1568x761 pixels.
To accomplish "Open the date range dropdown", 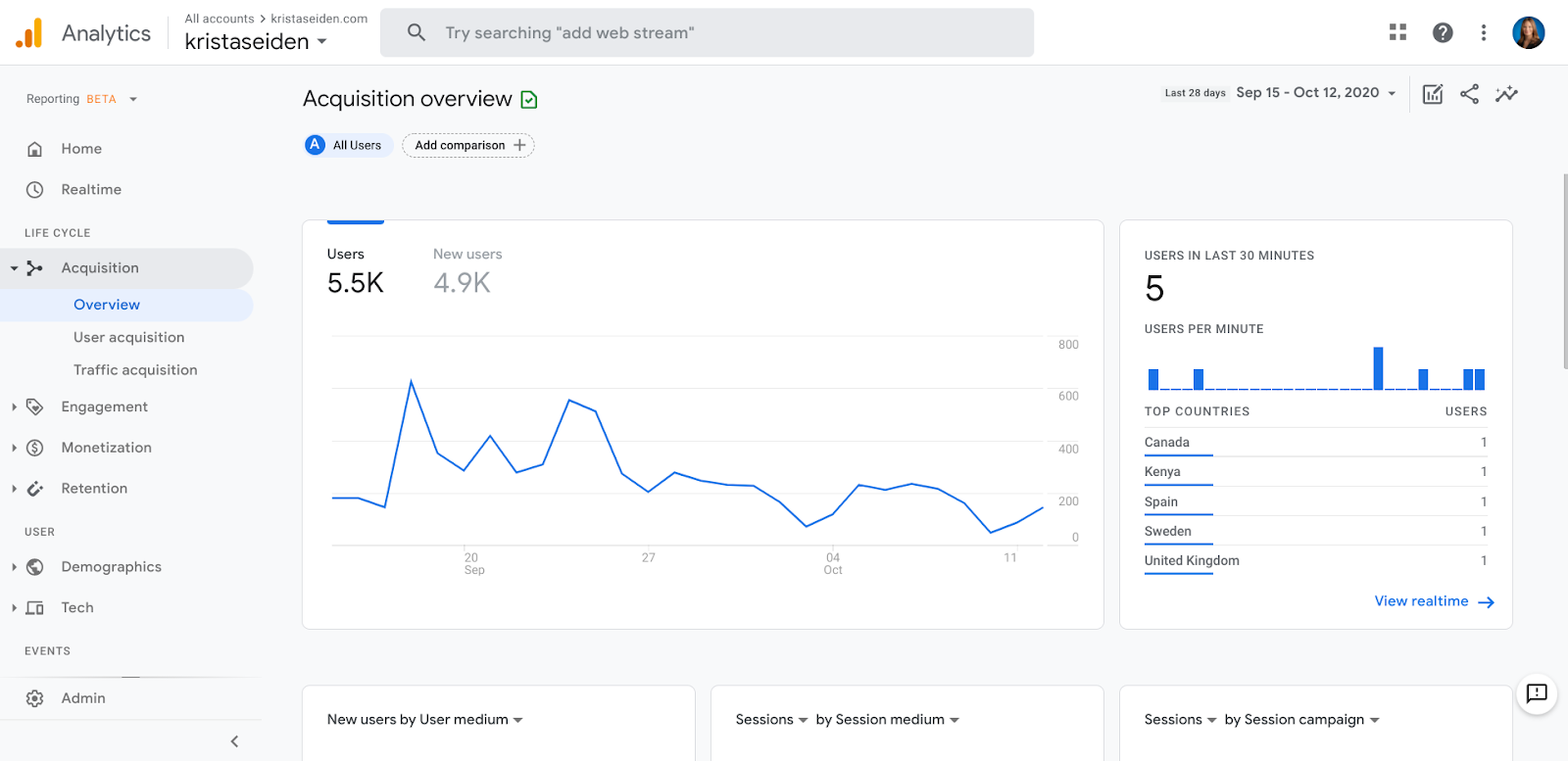I will (1315, 93).
